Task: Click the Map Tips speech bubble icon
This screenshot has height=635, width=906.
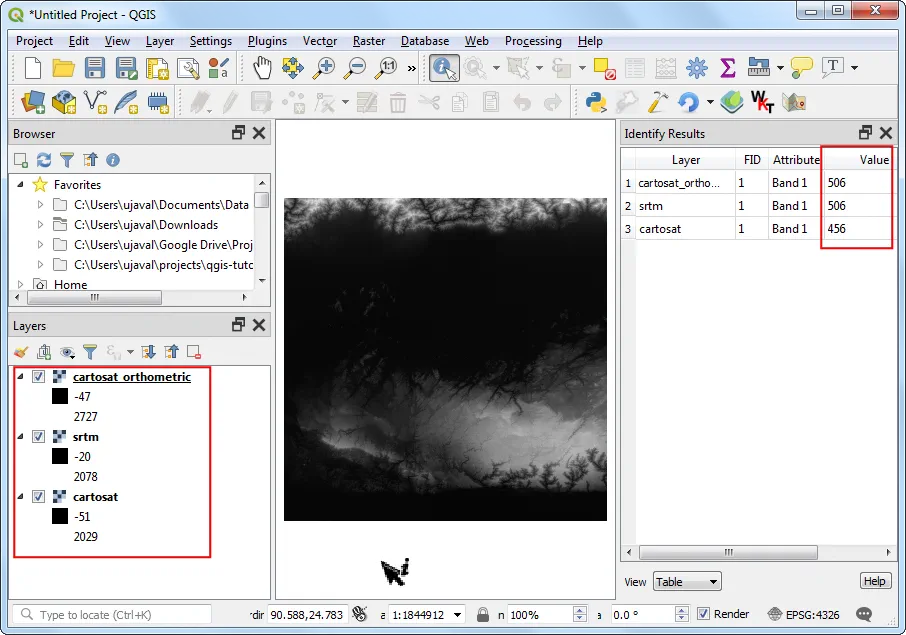Action: (x=802, y=68)
